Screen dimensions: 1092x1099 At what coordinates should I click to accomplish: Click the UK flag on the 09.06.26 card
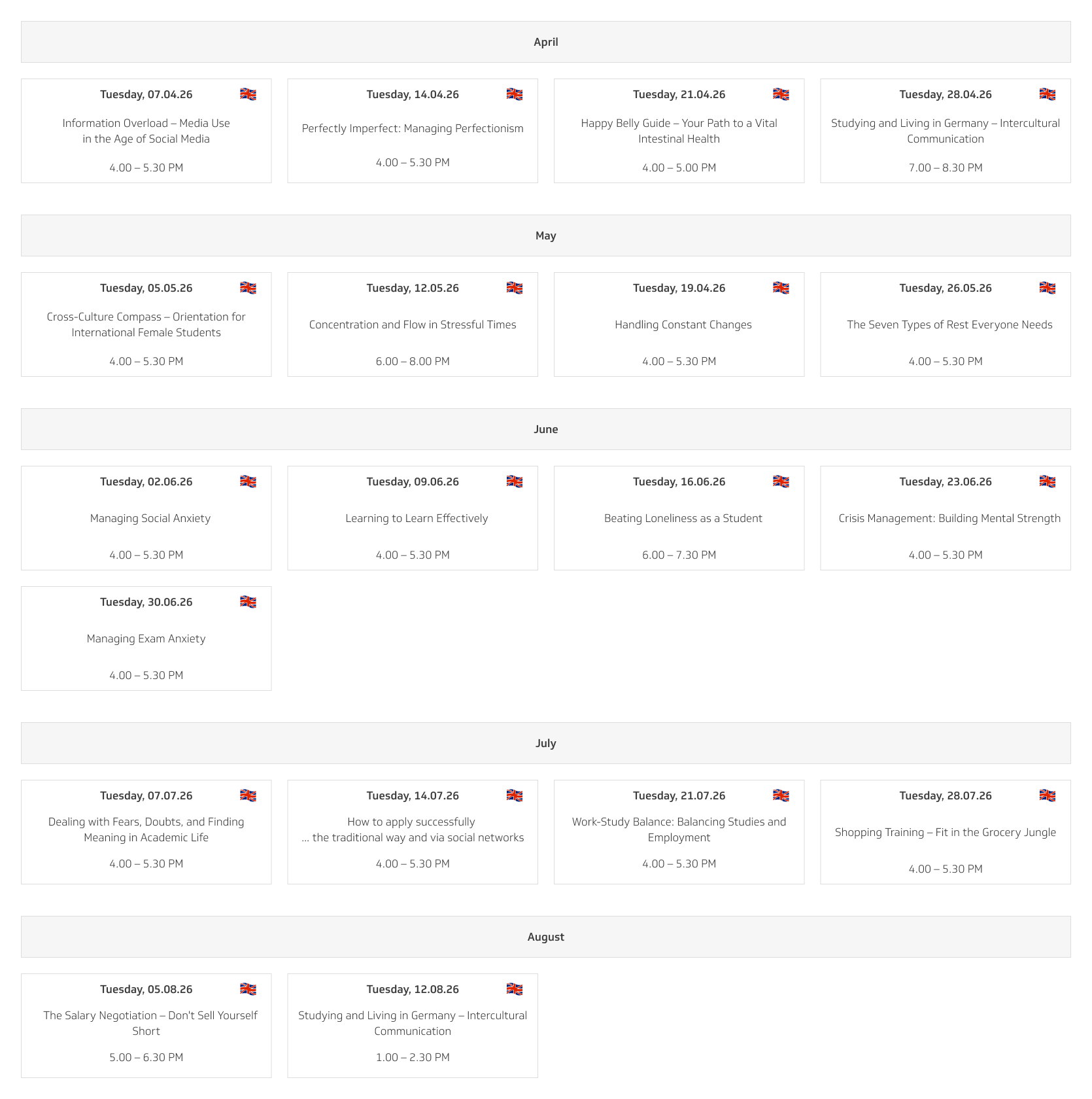515,481
